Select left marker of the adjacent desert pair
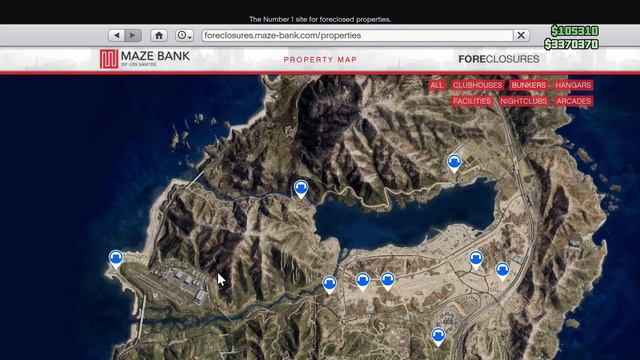 (363, 282)
